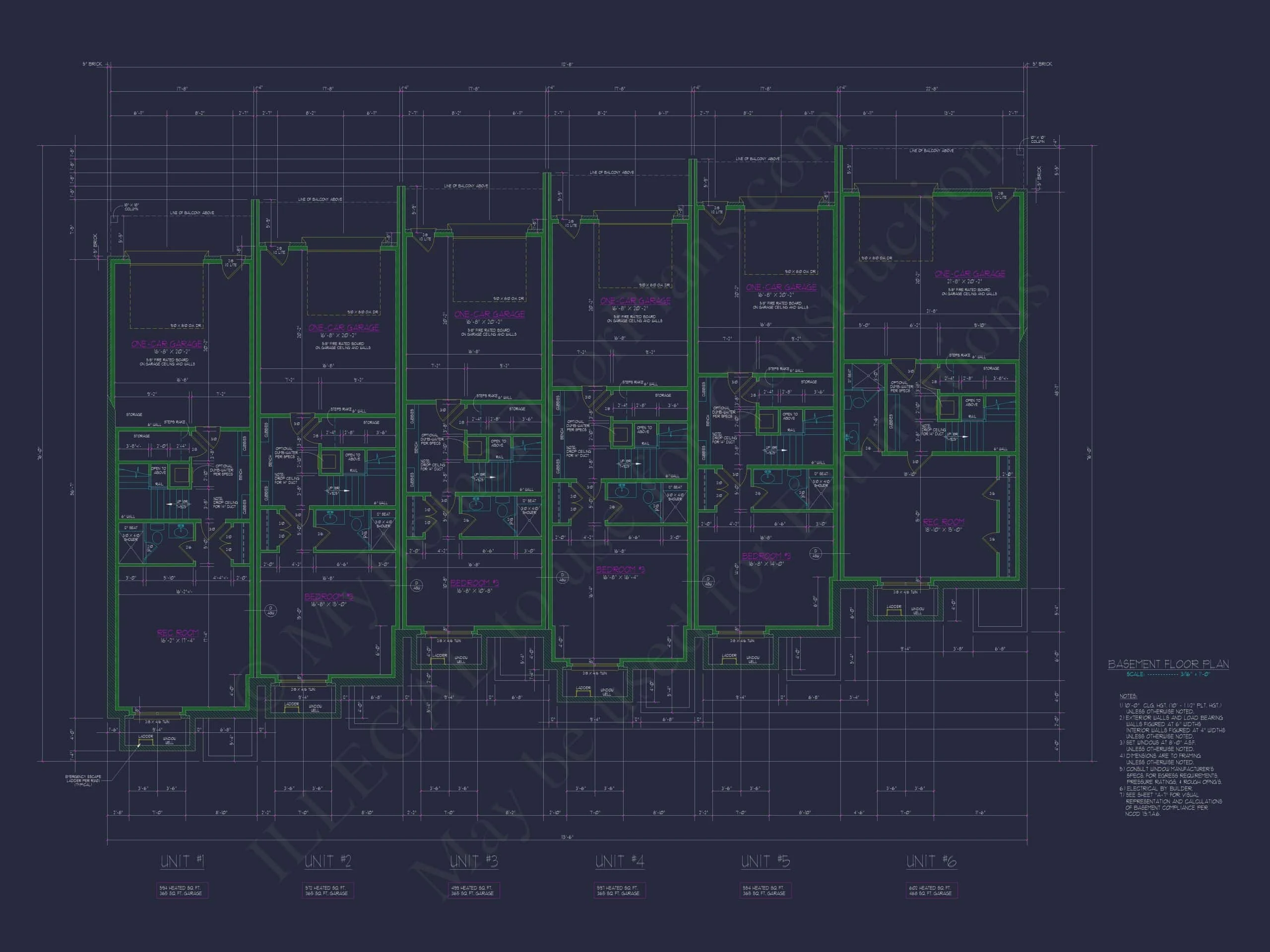This screenshot has height=952, width=1270.
Task: Click the Unit #6 Rec Room label
Action: [x=943, y=522]
